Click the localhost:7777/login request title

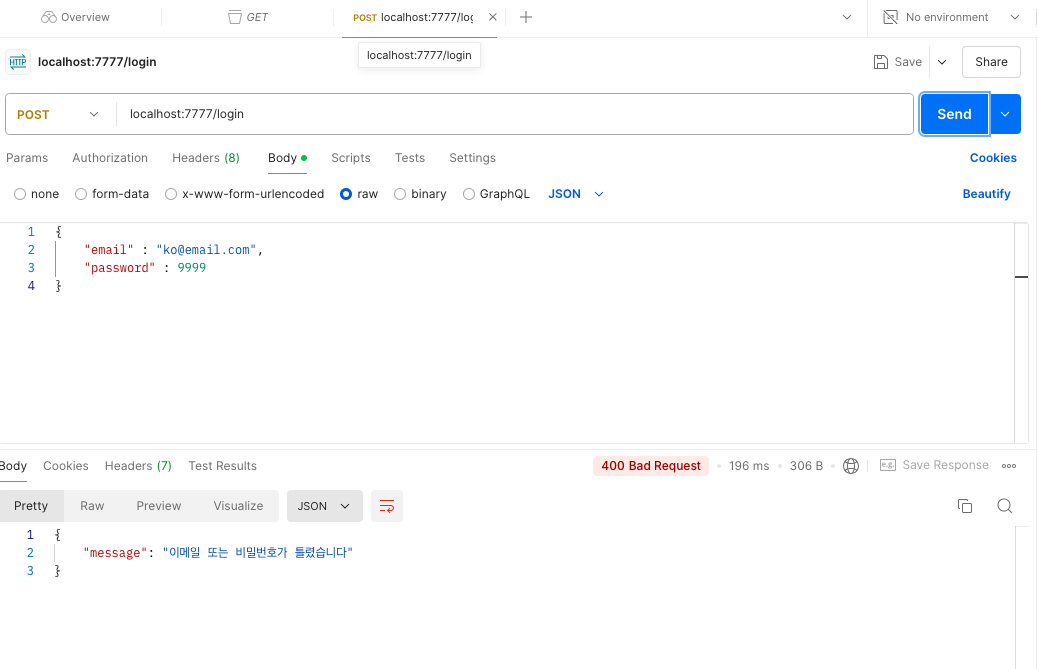(97, 62)
